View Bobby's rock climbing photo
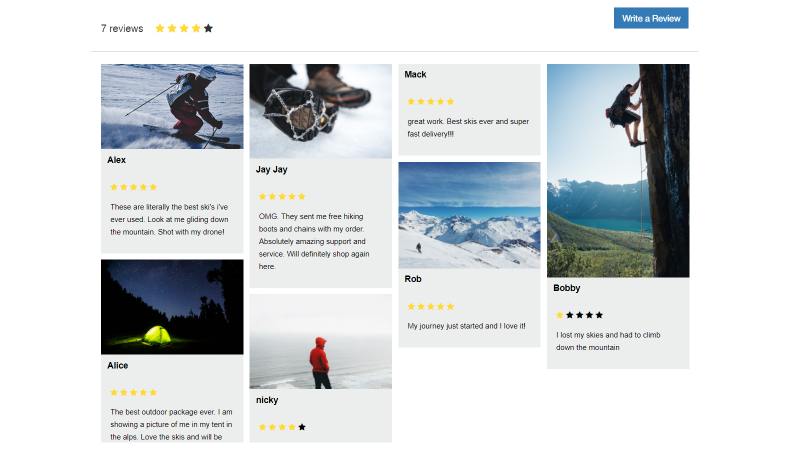Image resolution: width=800 pixels, height=450 pixels. coord(618,170)
